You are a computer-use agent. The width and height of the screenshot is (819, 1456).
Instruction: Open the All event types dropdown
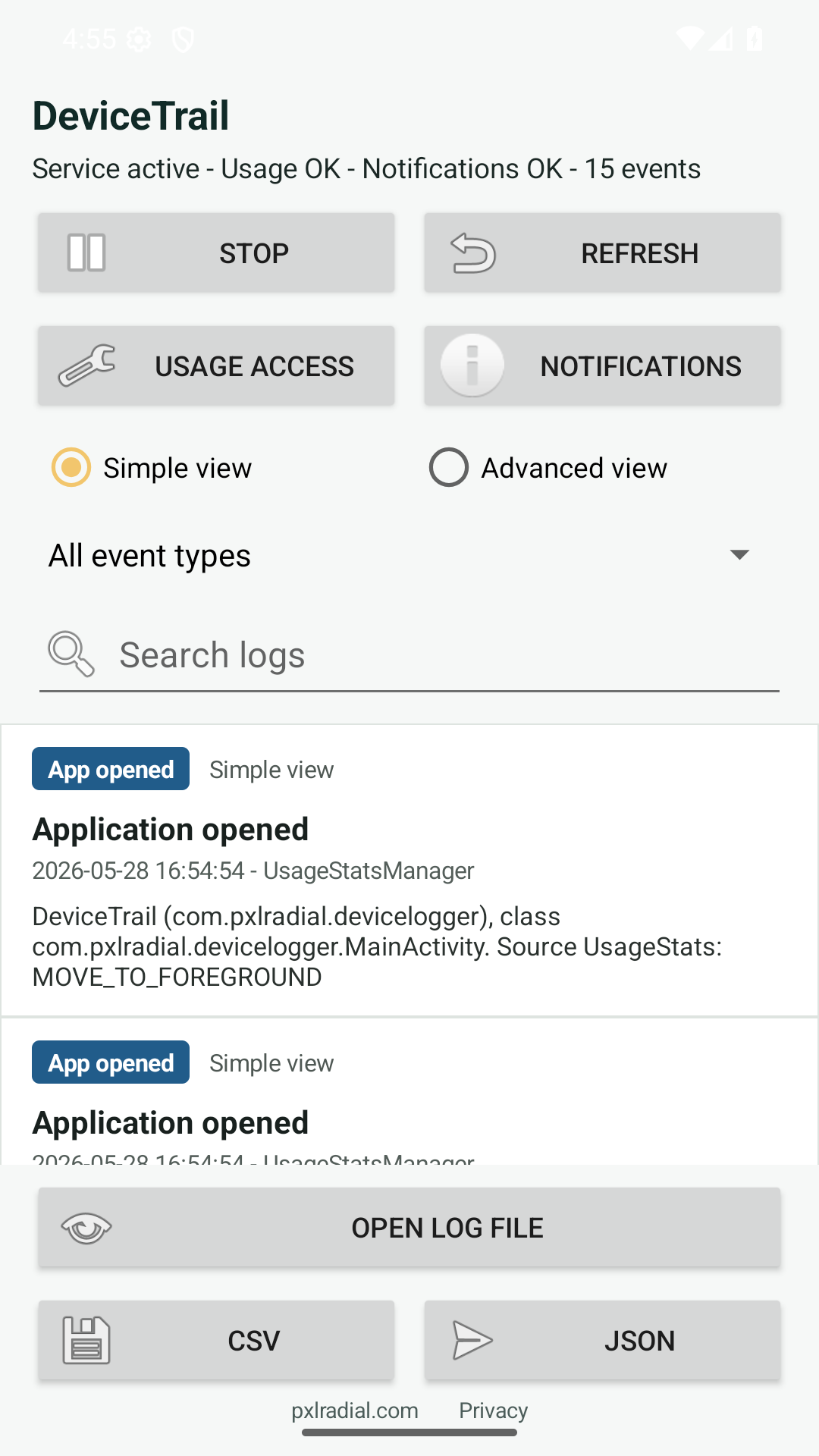click(409, 555)
